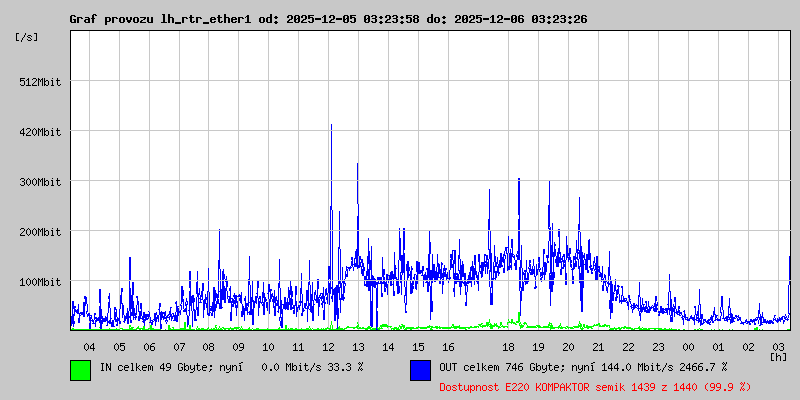Click hour 21 on the time axis
Screen dimensions: 800x400
pos(598,346)
